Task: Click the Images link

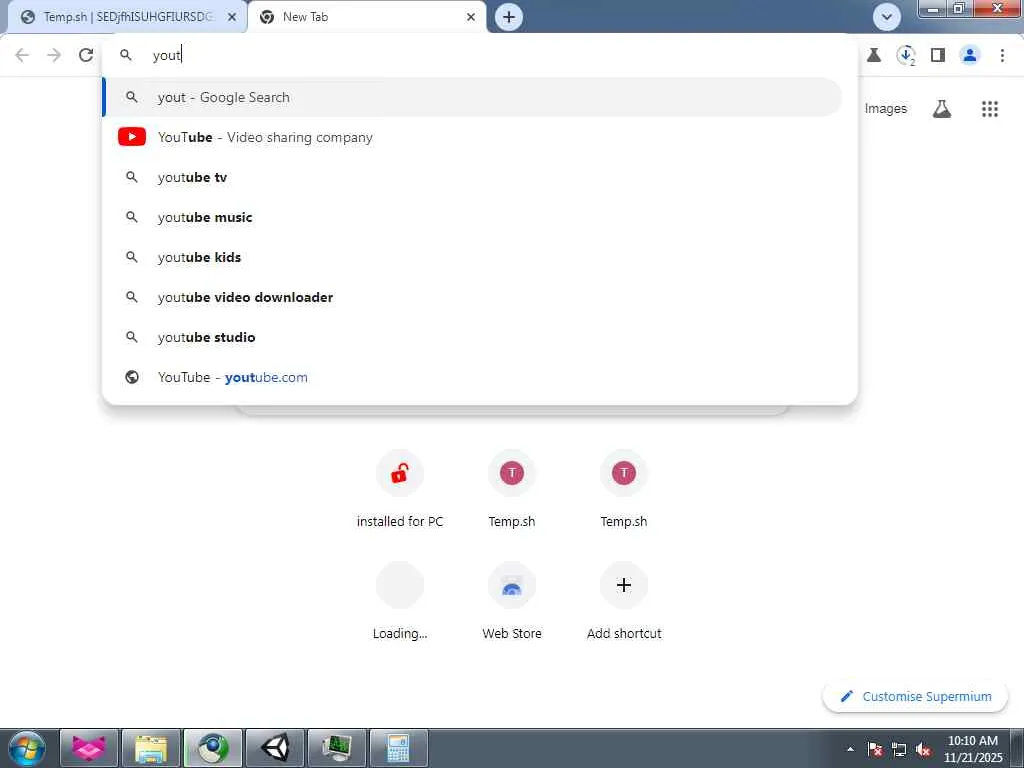Action: click(886, 109)
